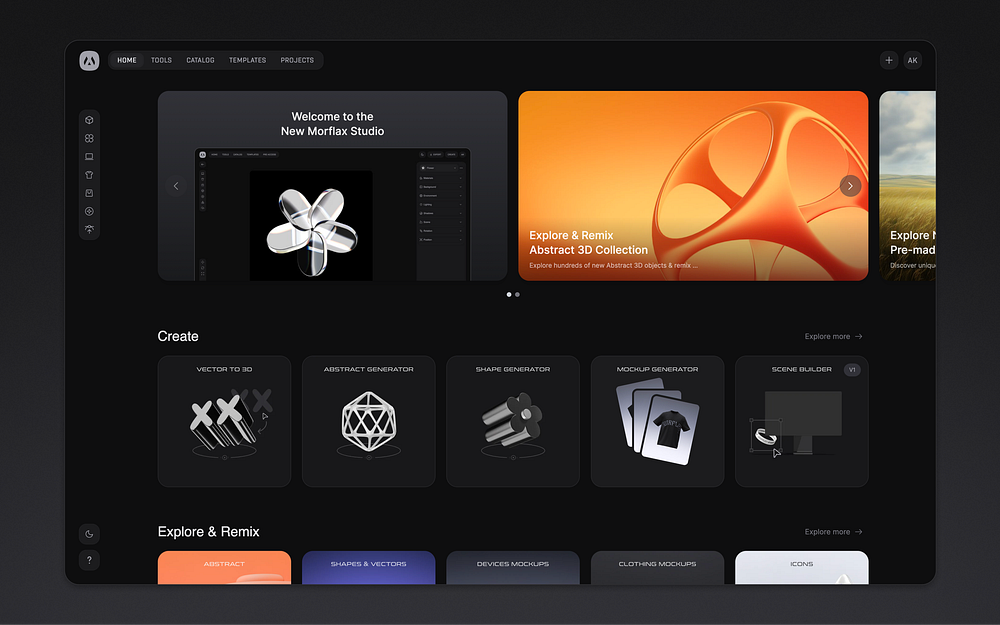Viewport: 1000px width, 625px height.
Task: Switch to the Tools tab
Action: coord(161,61)
